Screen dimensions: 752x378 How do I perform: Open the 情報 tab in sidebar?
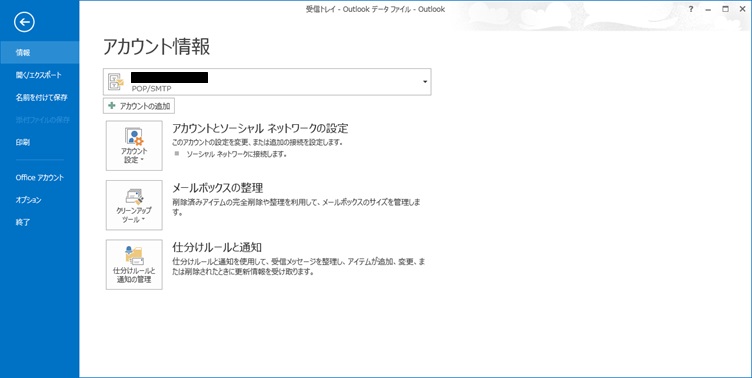click(x=39, y=52)
